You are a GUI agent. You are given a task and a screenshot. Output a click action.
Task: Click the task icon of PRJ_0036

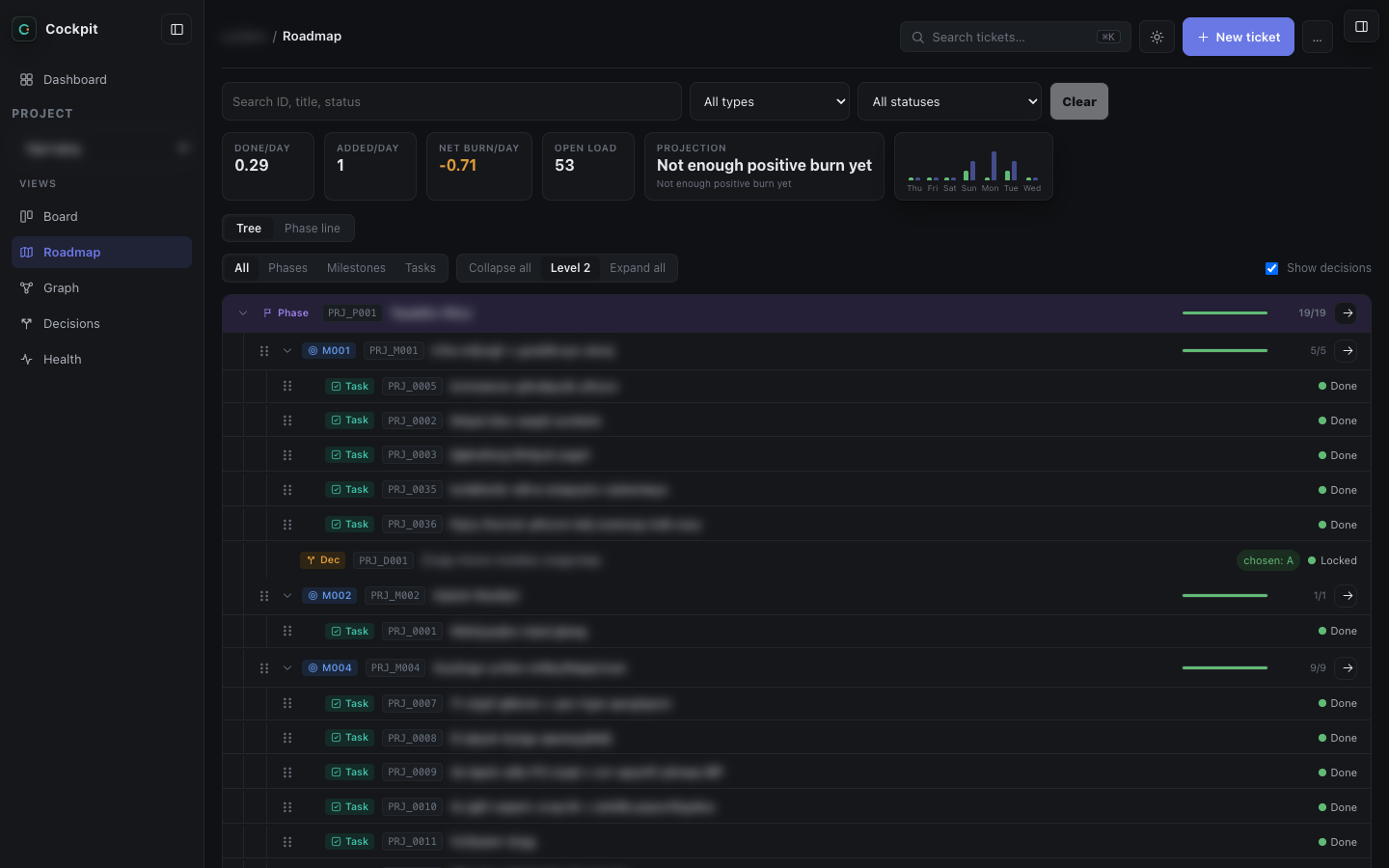336,525
